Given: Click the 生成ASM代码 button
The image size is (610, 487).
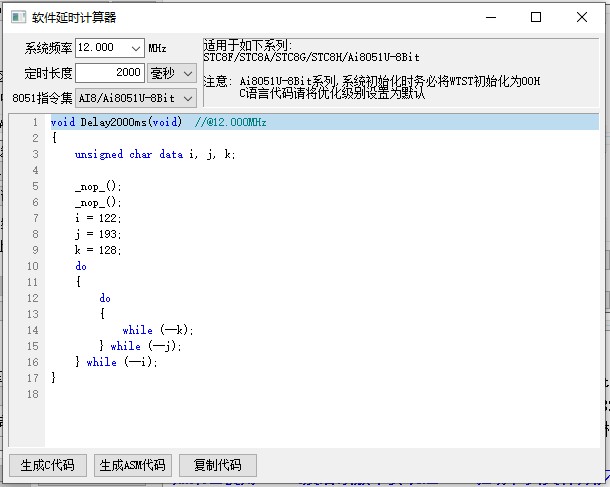Looking at the screenshot, I should coord(132,465).
